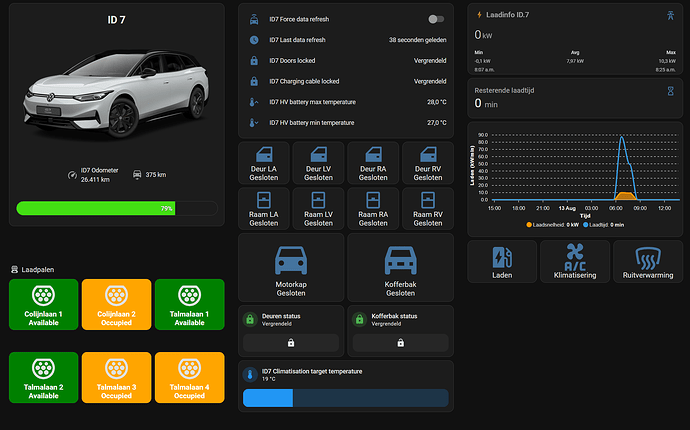Open the Raam LA window tile
690x430 pixels.
(x=264, y=209)
